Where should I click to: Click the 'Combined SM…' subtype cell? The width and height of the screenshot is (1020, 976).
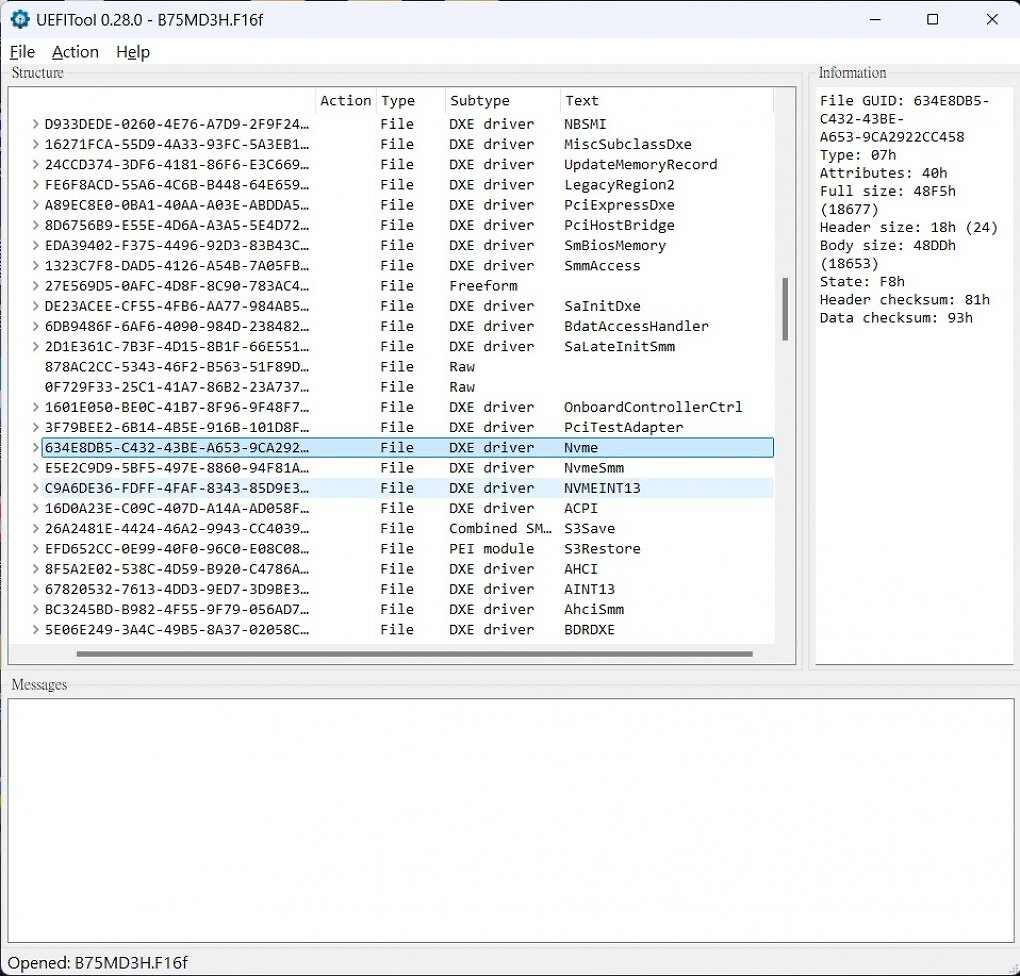(500, 528)
